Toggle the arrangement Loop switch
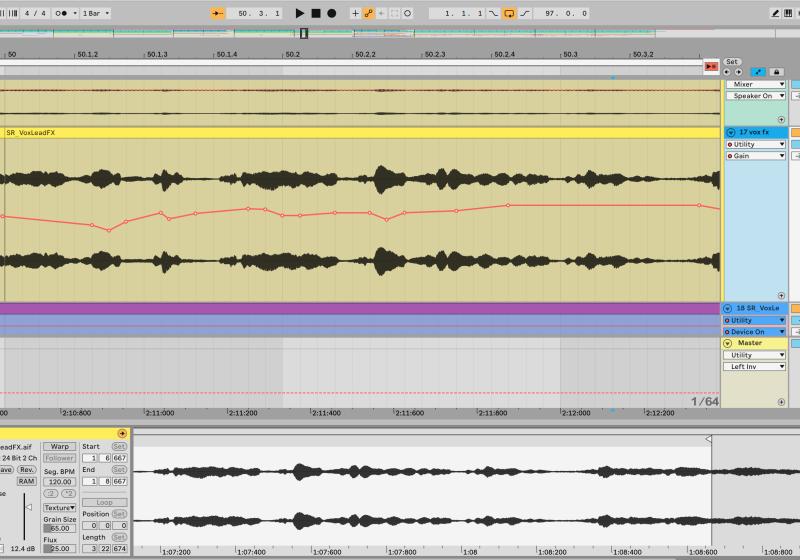 click(x=509, y=13)
